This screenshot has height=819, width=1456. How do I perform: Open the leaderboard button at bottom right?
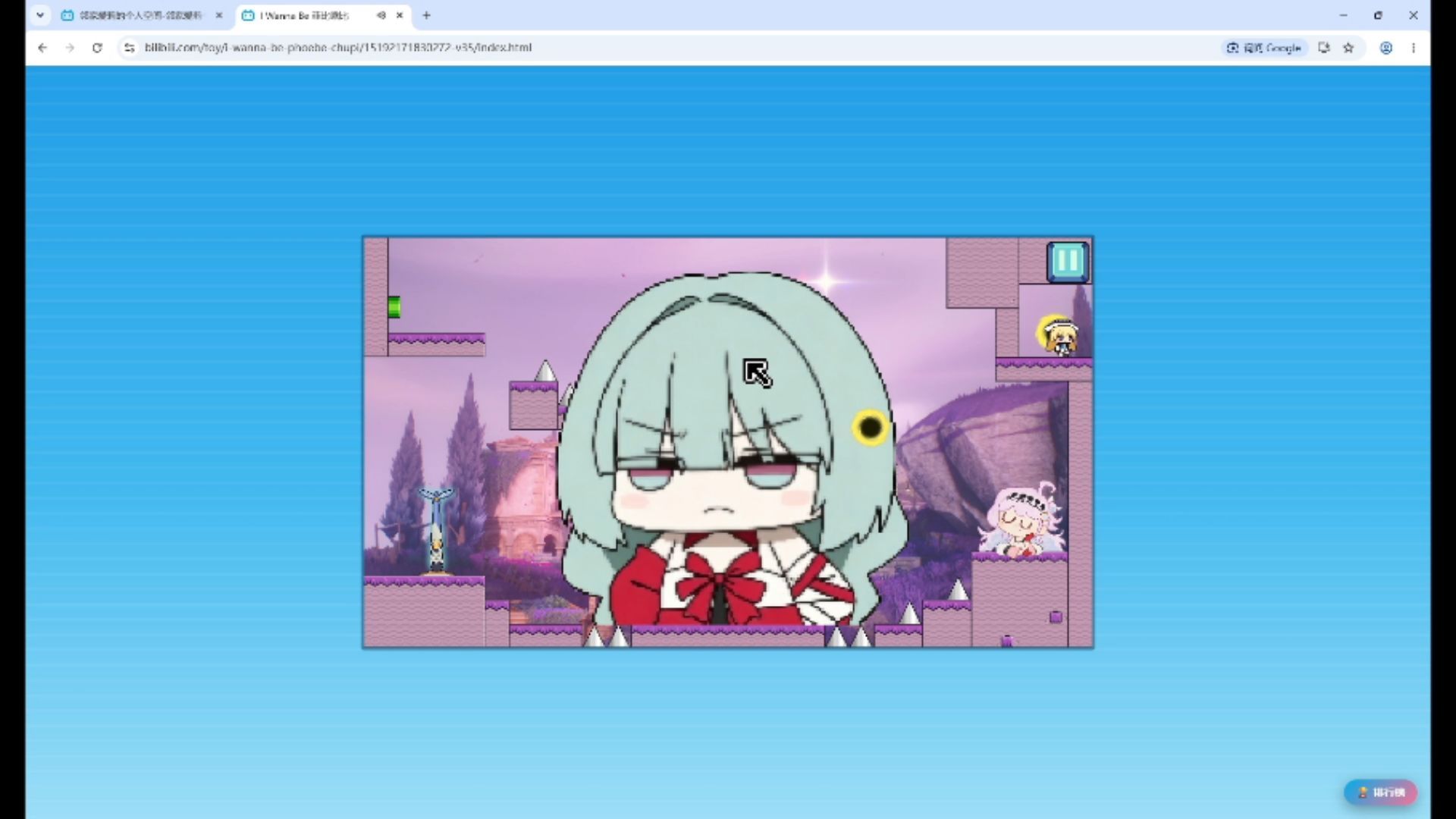1380,792
